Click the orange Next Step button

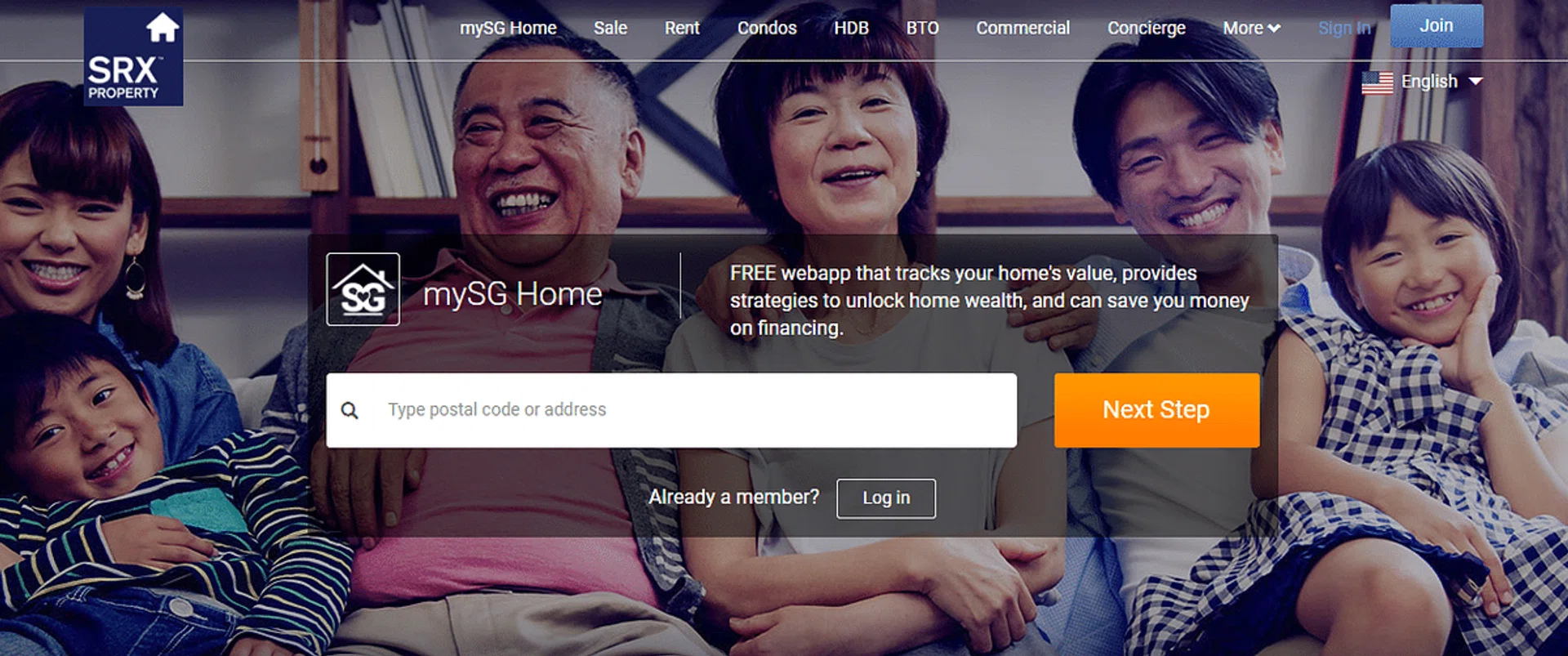click(x=1156, y=410)
